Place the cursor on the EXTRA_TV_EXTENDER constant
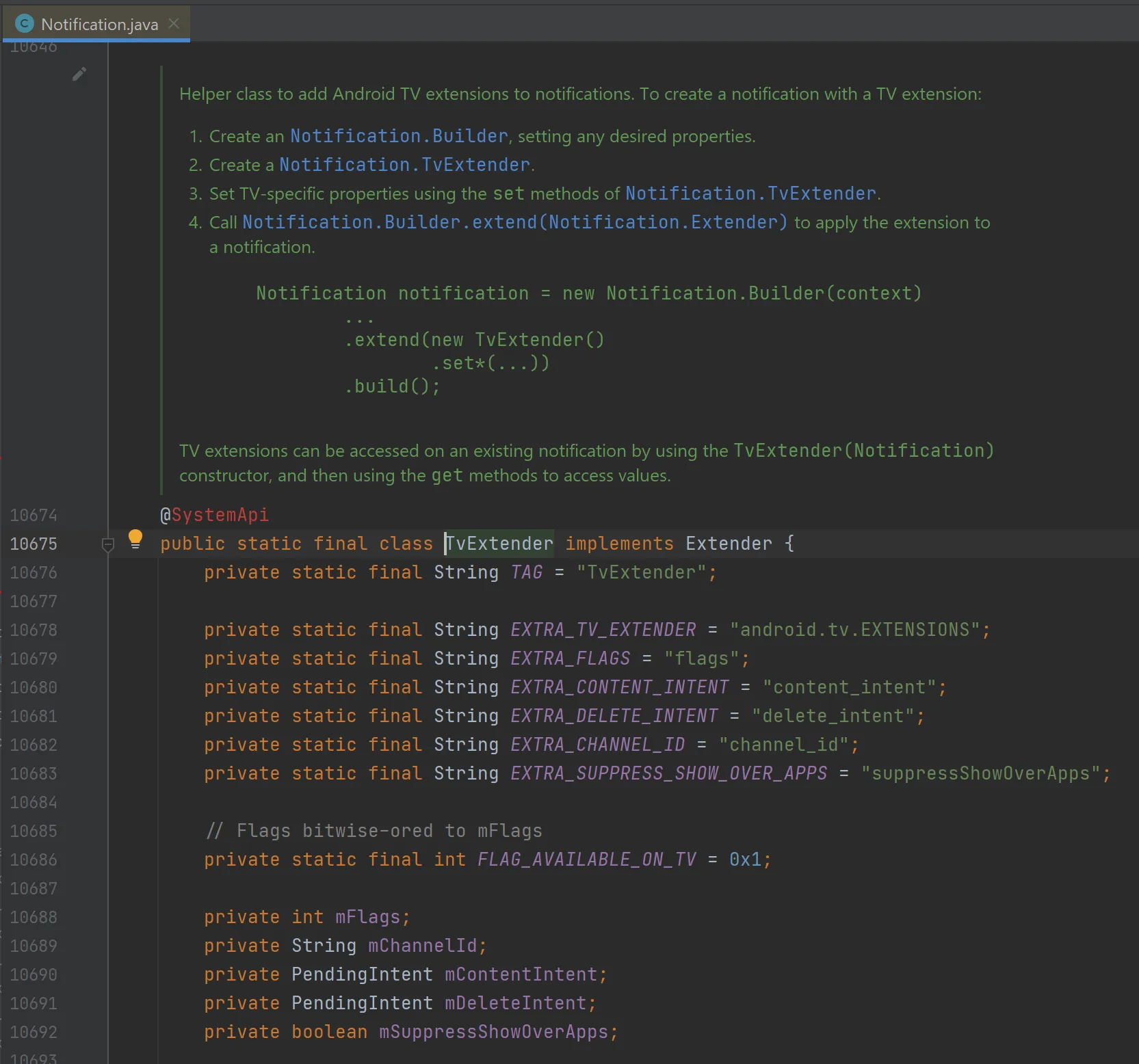 (603, 630)
